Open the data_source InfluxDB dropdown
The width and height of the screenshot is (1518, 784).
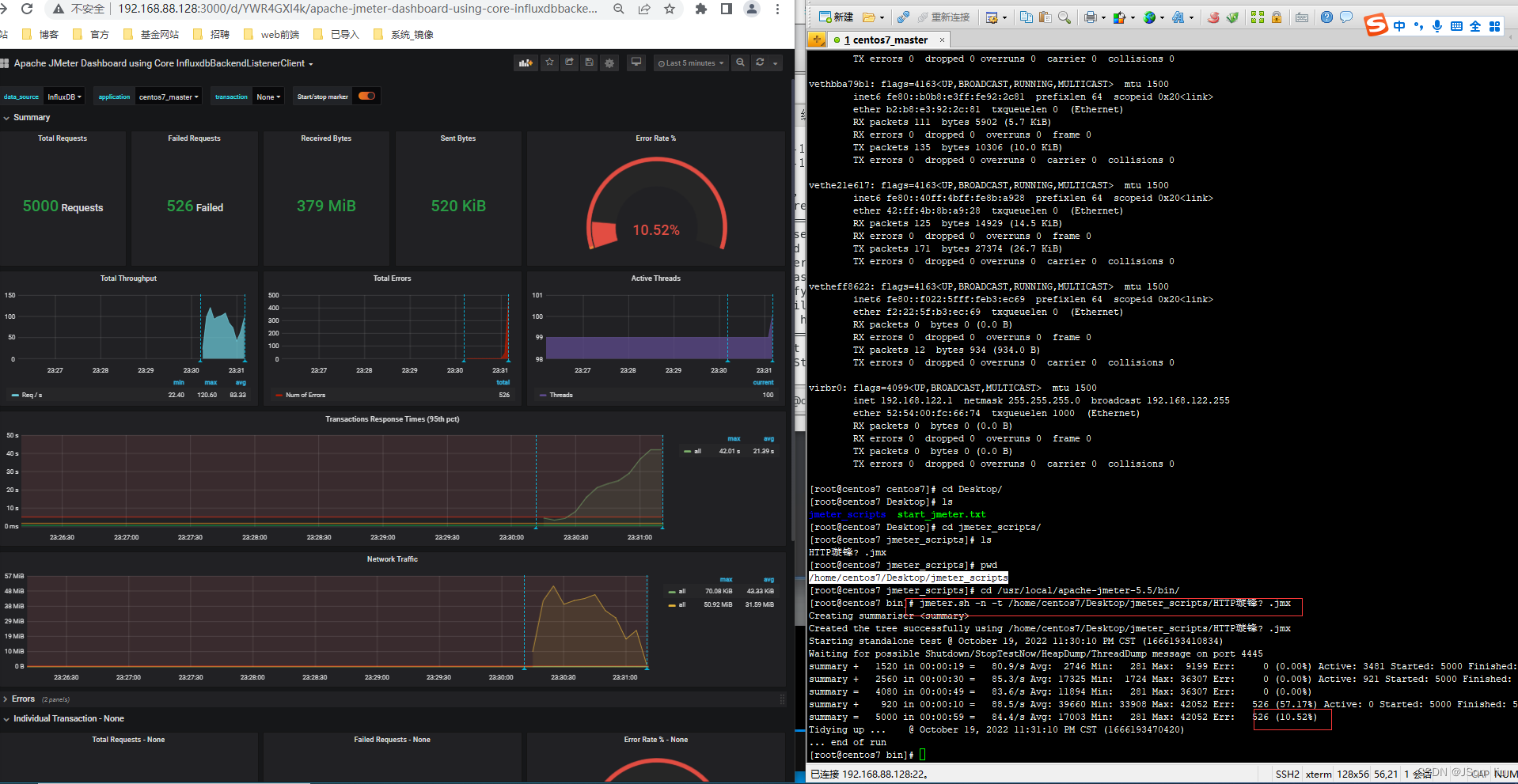click(x=64, y=97)
